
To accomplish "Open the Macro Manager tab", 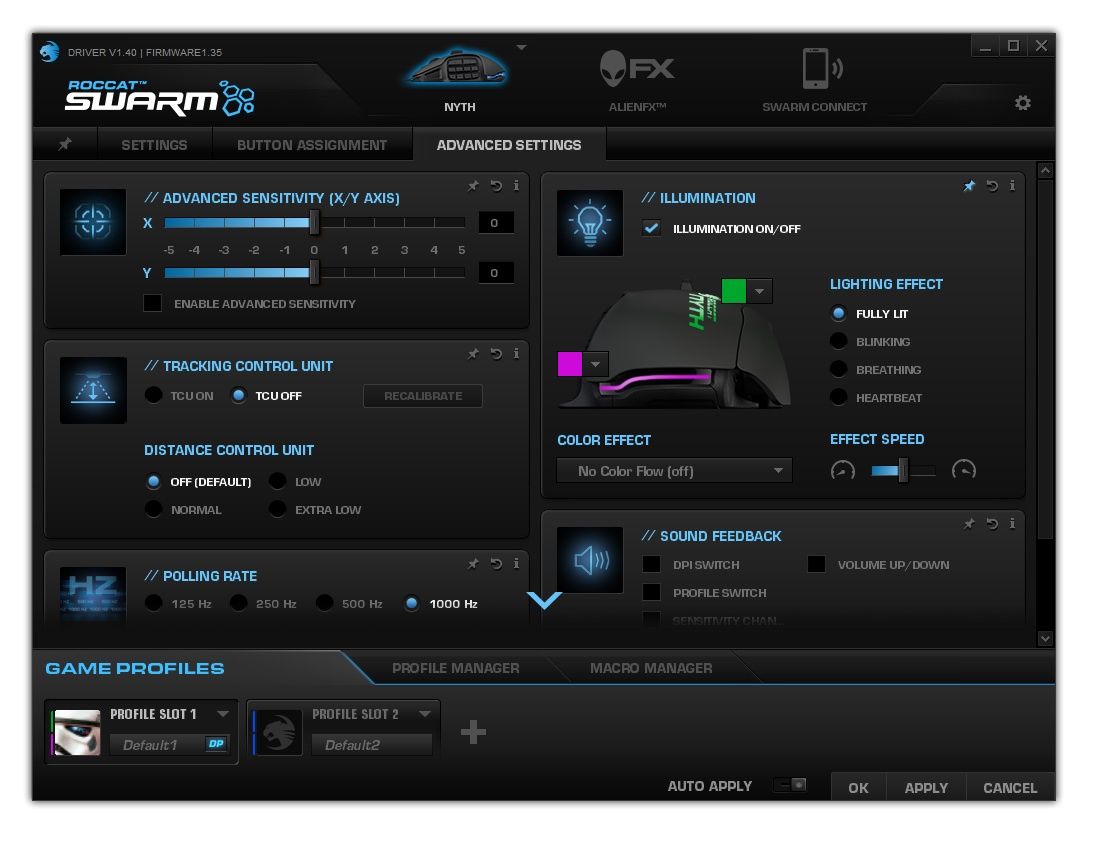I will (651, 668).
